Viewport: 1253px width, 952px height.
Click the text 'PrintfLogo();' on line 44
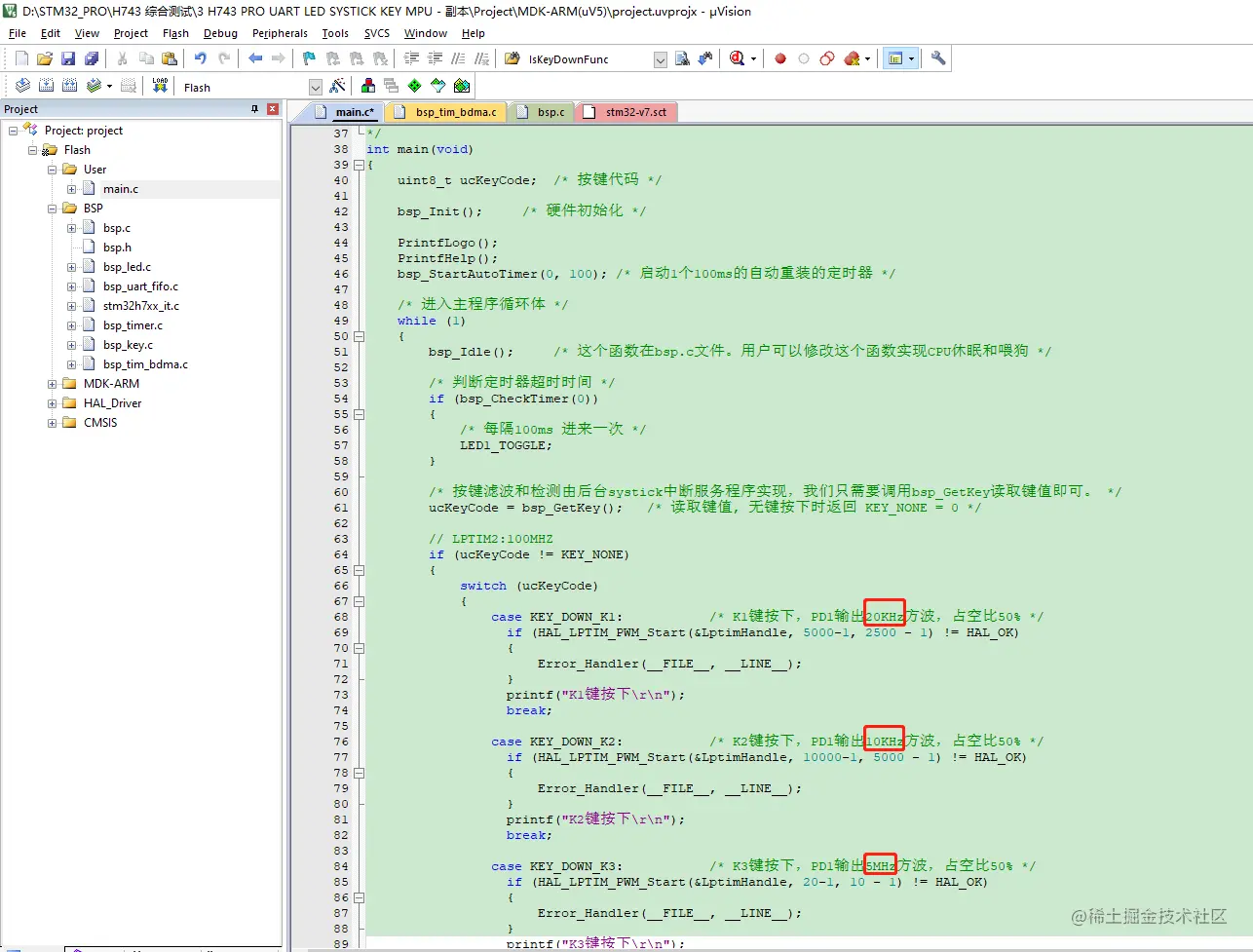tap(447, 243)
